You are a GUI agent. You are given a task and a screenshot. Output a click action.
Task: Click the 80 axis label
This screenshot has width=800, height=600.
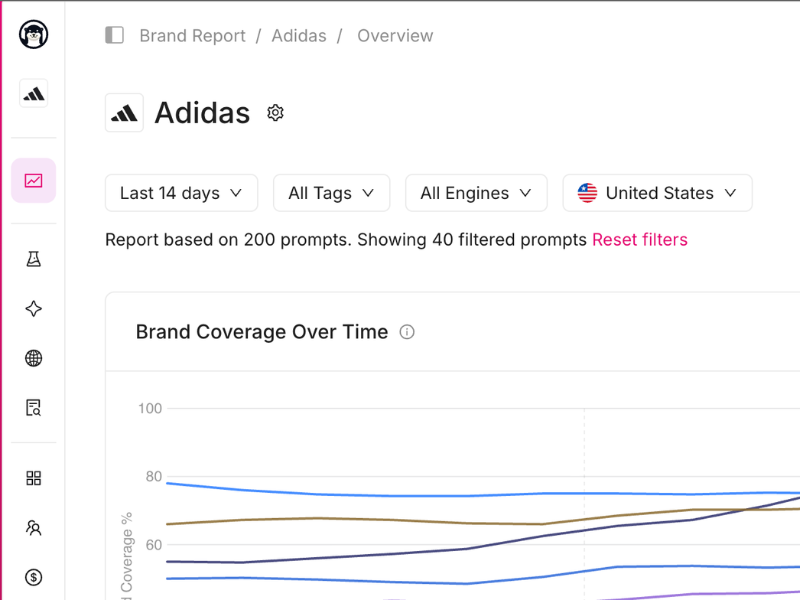154,477
